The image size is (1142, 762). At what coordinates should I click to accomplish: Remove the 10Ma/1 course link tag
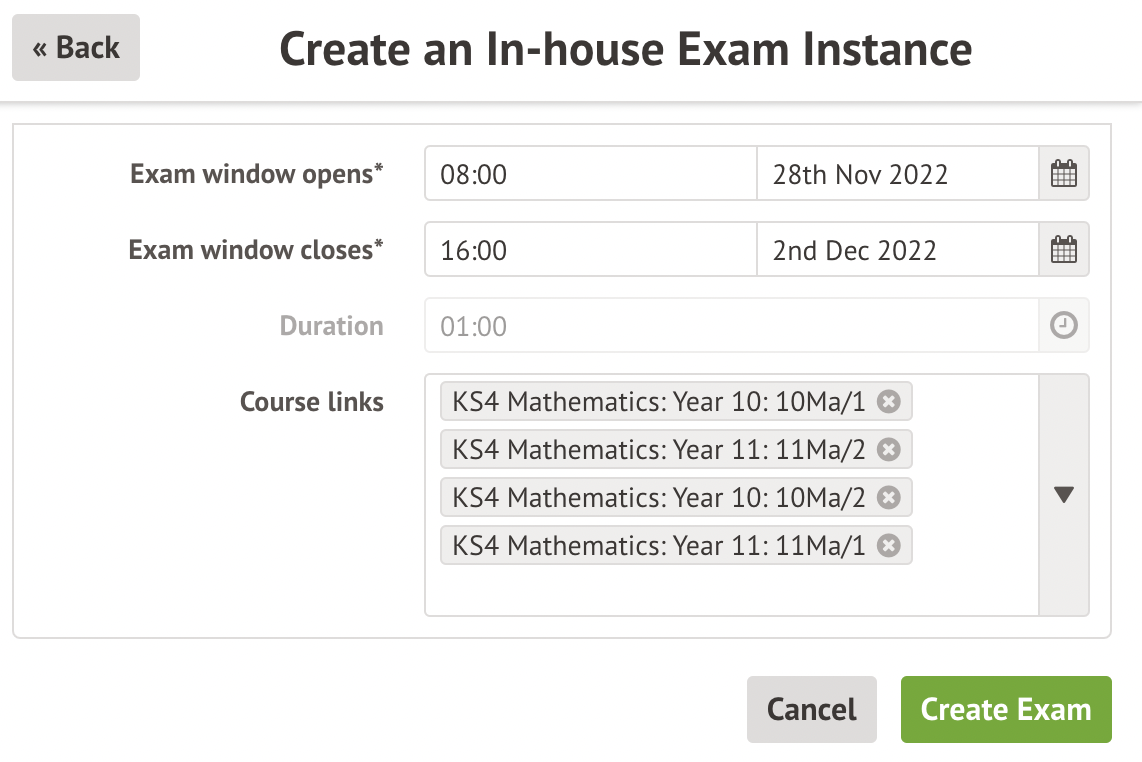888,402
